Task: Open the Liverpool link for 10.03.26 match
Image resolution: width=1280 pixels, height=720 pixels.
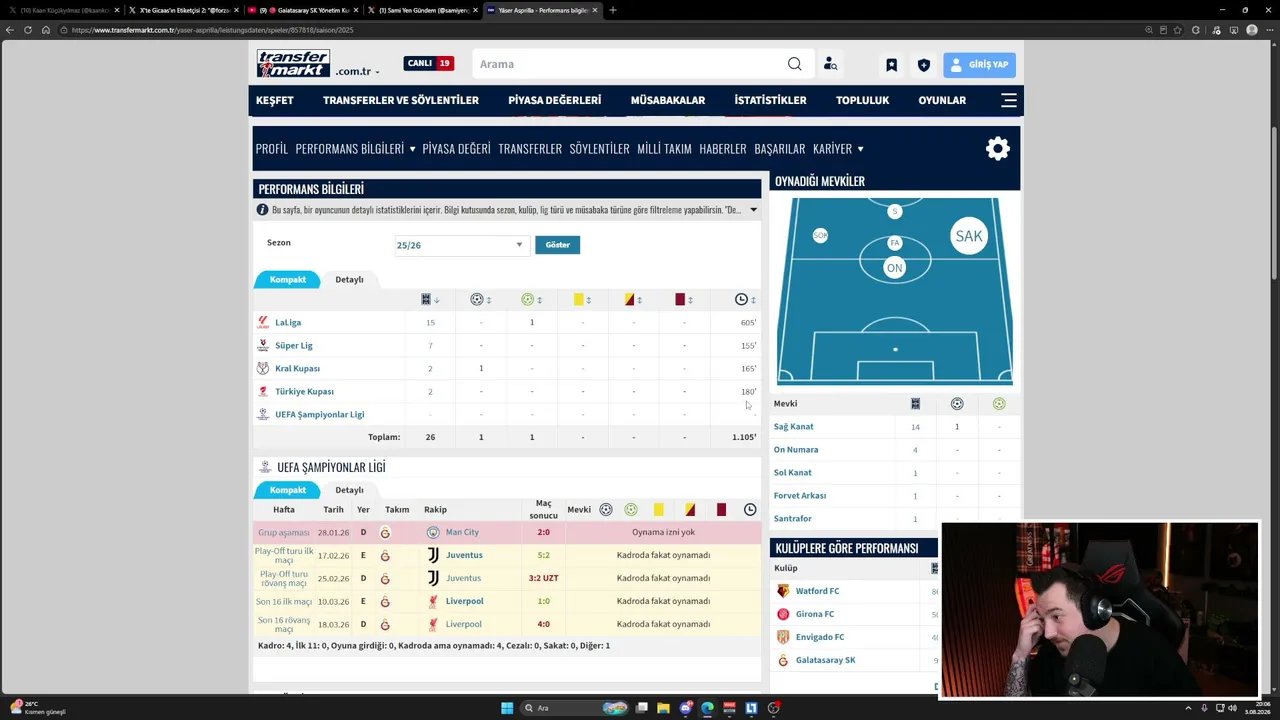Action: (x=464, y=602)
